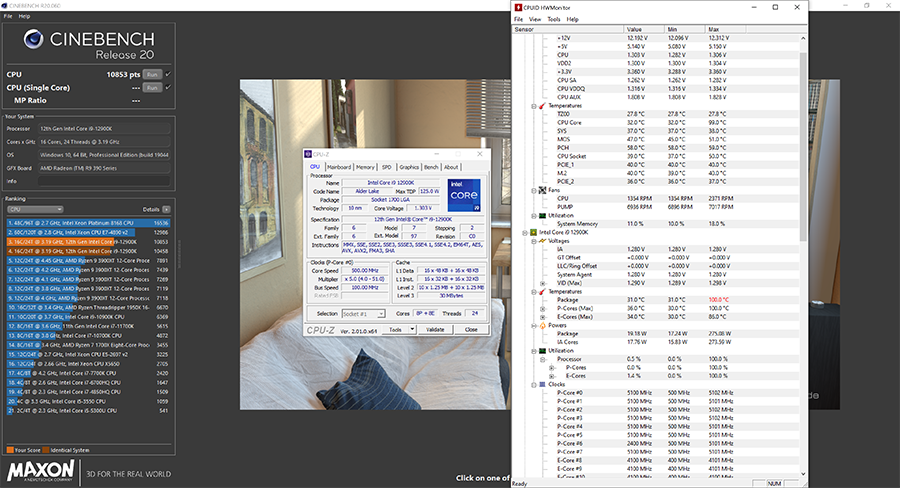900x488 pixels.
Task: Switch to the About tab in CPU-Z
Action: click(451, 167)
